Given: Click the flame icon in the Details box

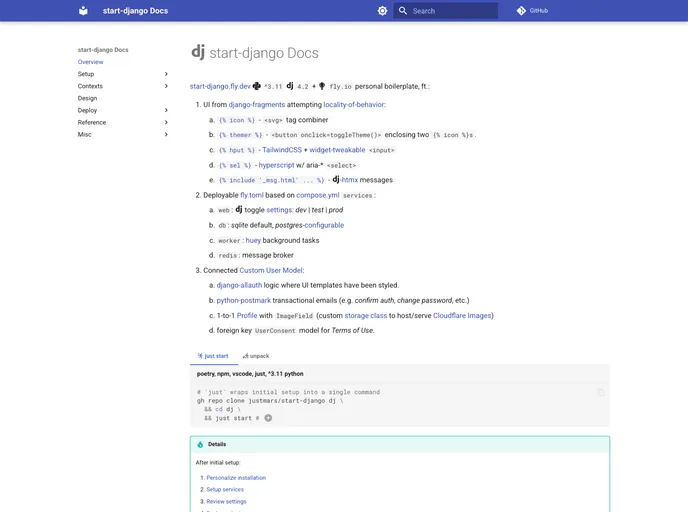Looking at the screenshot, I should (x=200, y=444).
